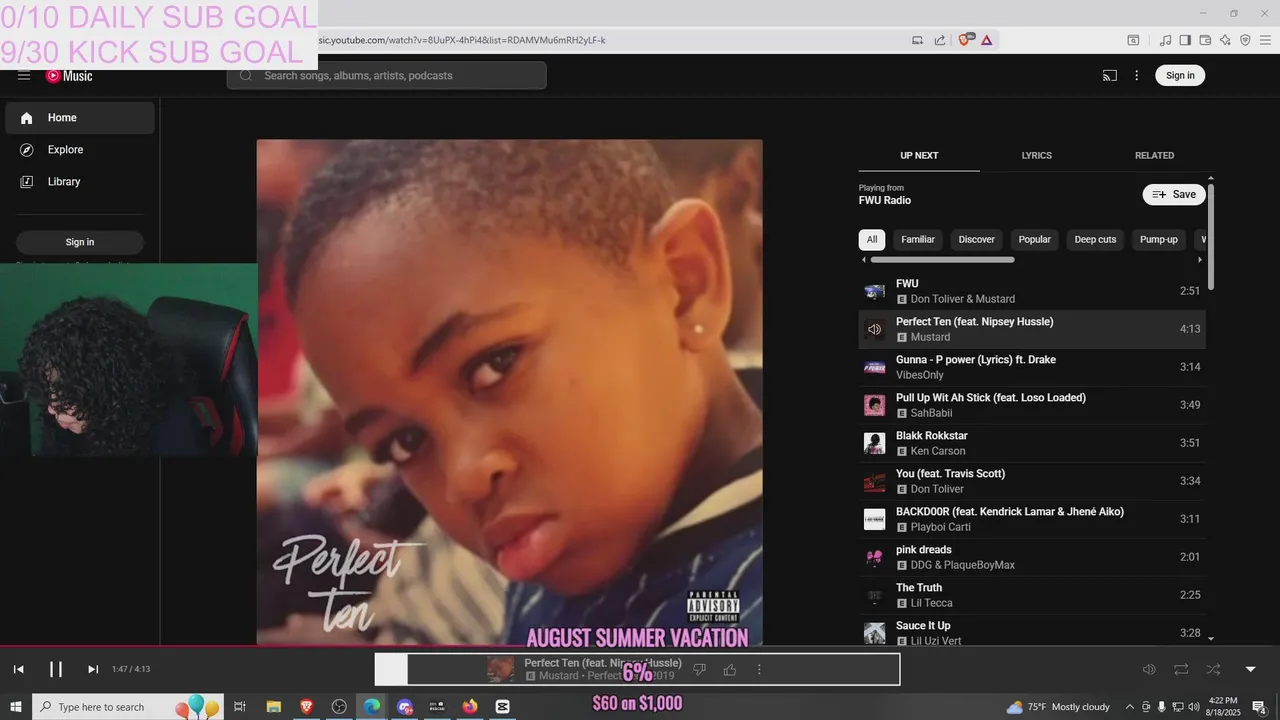Click the share page icon in the address bar
This screenshot has height=720, width=1280.
[940, 40]
